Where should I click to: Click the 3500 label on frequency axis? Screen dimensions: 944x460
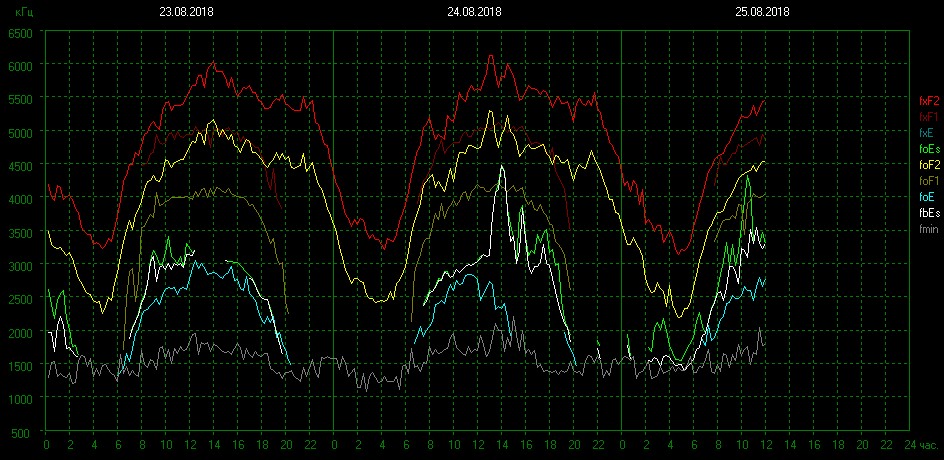pos(21,232)
